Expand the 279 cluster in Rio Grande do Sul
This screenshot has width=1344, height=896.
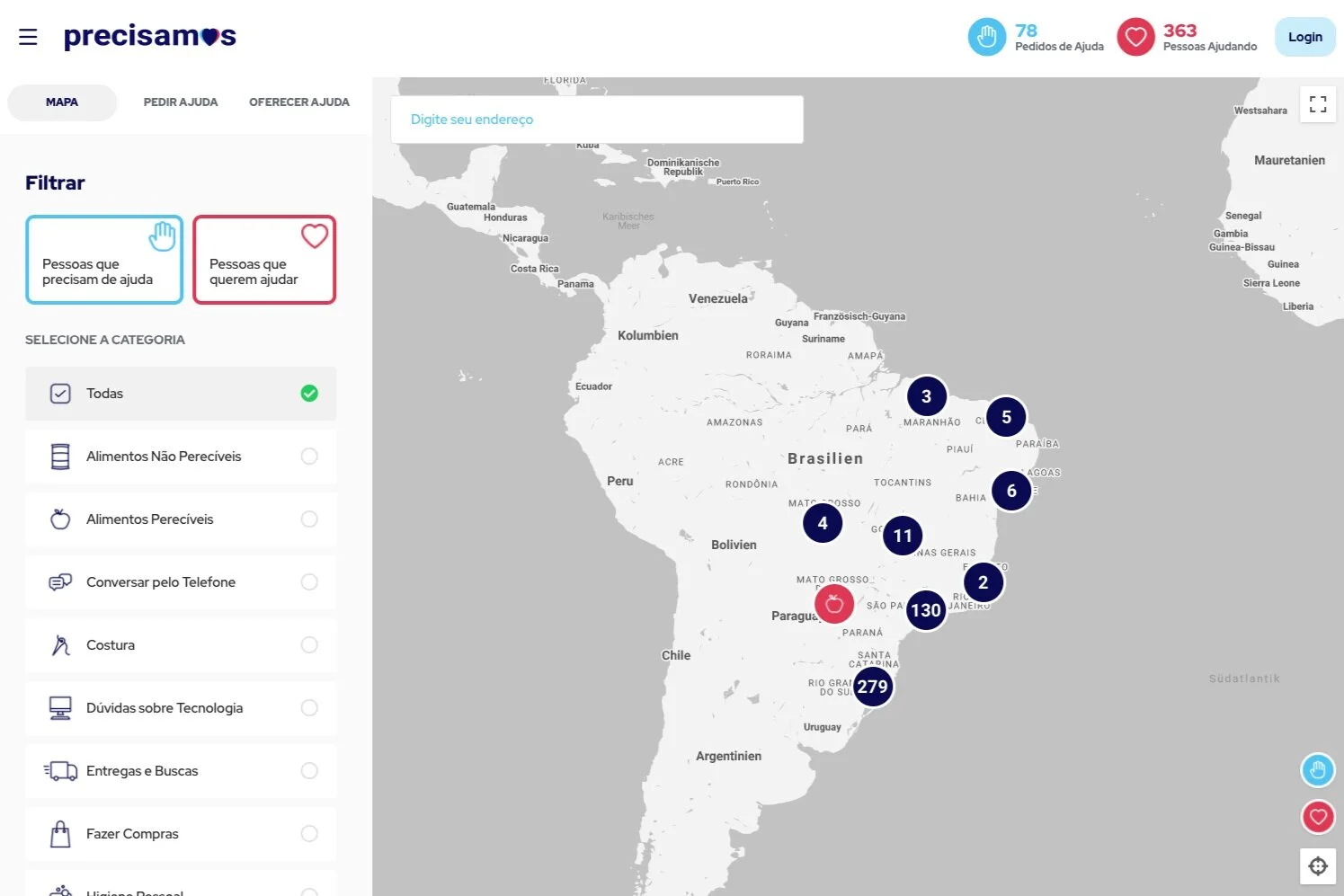click(871, 686)
